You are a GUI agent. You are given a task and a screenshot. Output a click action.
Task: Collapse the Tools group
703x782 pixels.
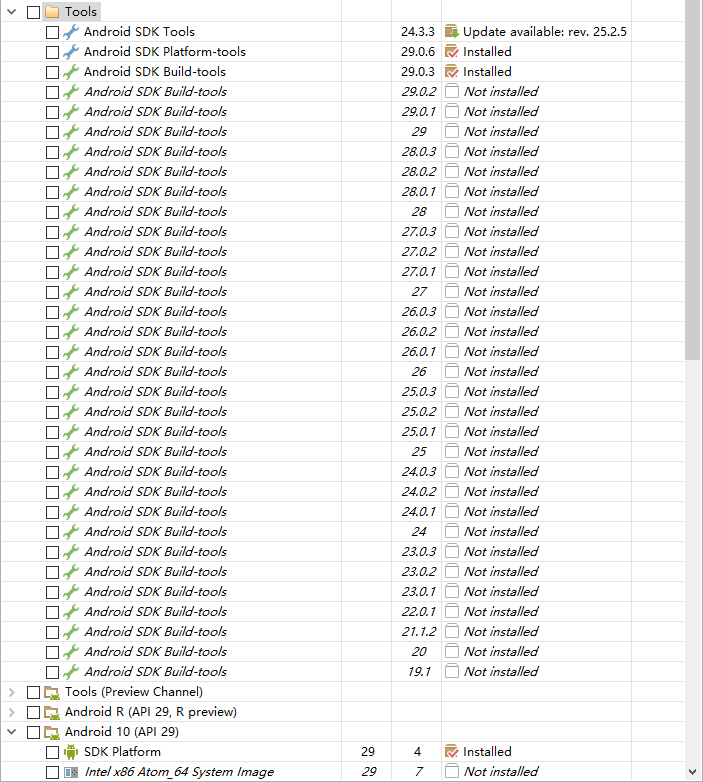pos(12,12)
